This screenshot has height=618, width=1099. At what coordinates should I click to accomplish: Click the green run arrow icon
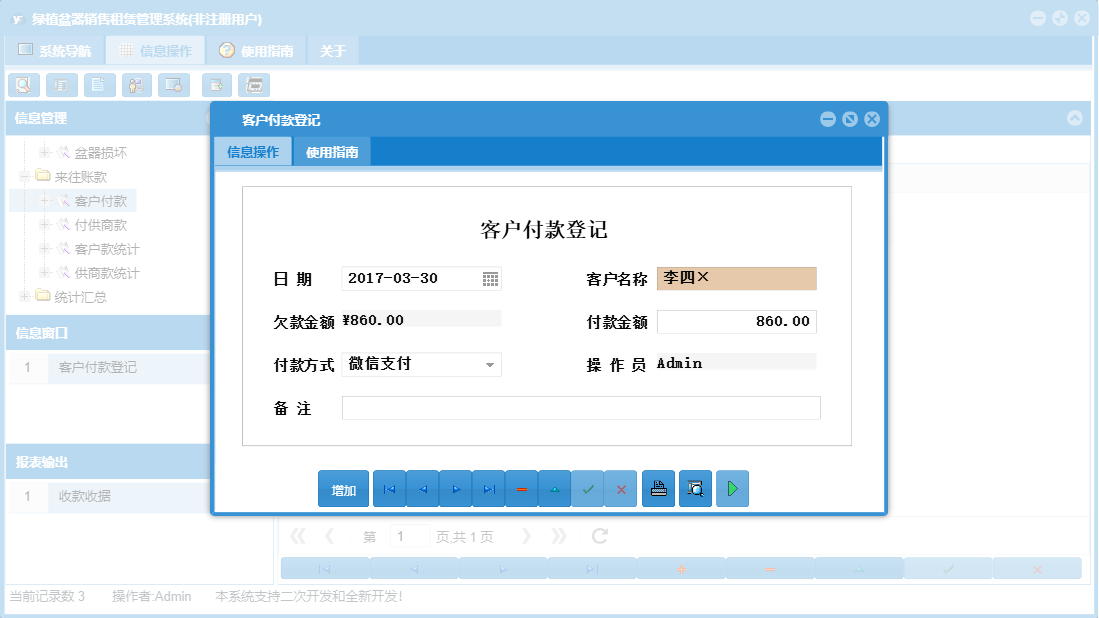732,488
